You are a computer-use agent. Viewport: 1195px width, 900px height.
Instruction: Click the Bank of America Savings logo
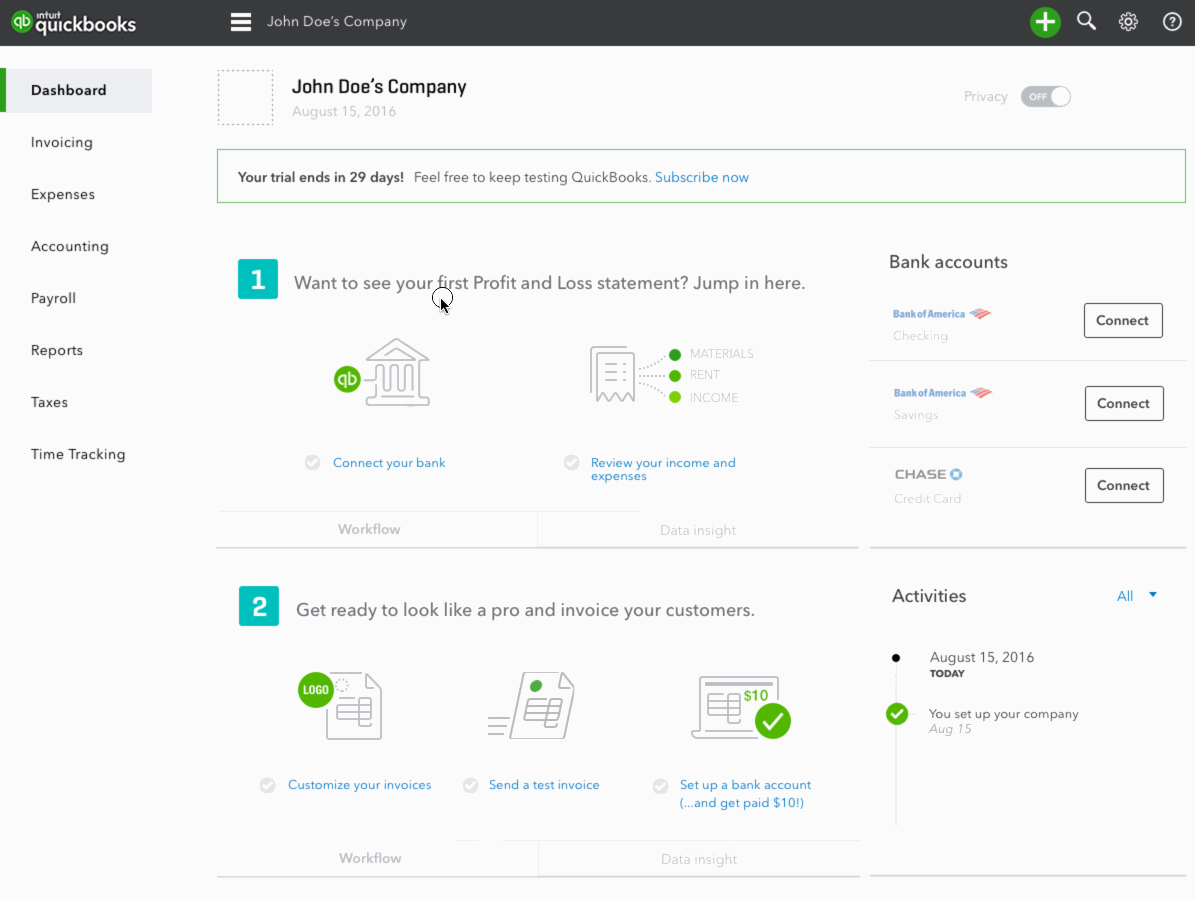tap(943, 393)
